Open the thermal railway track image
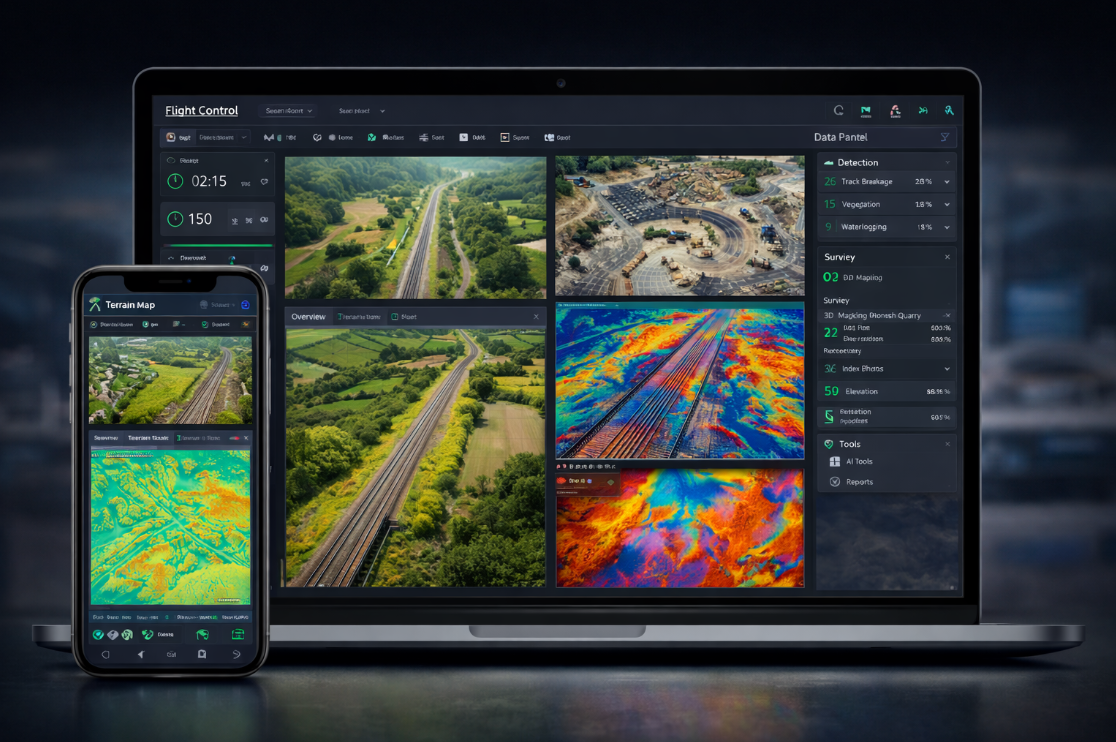Image resolution: width=1116 pixels, height=742 pixels. tap(679, 381)
